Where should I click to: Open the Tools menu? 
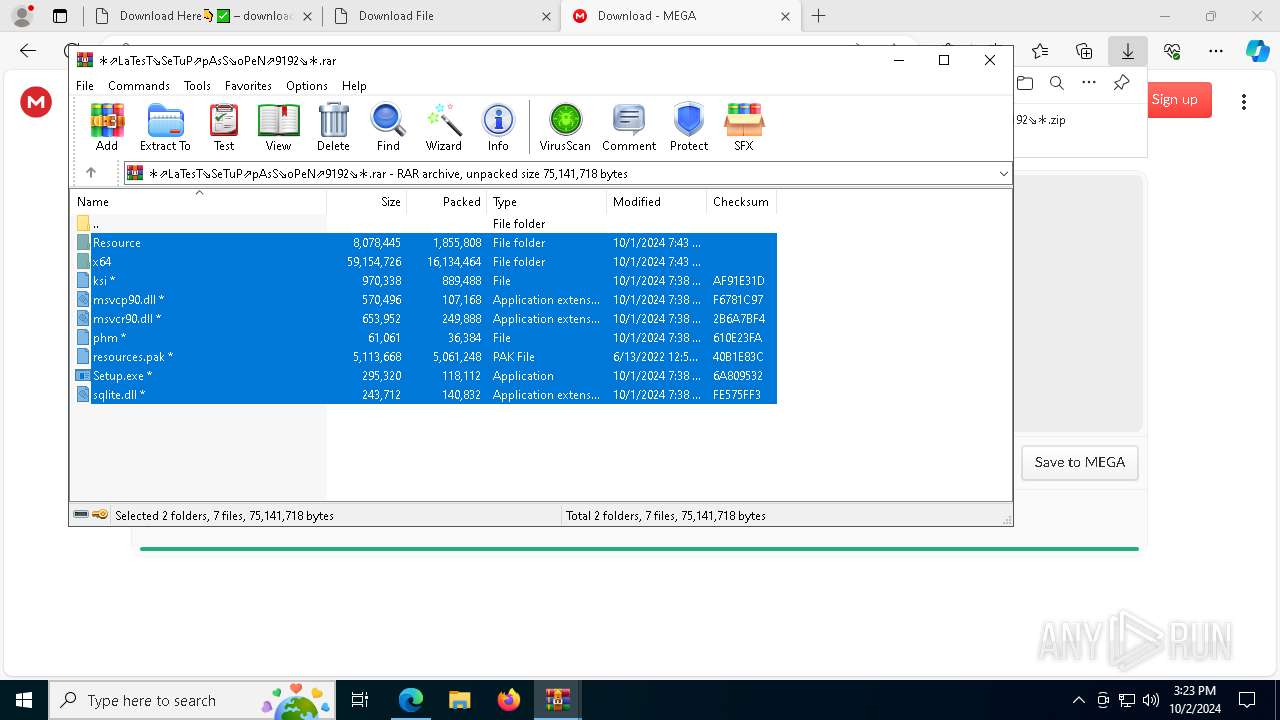(x=197, y=86)
